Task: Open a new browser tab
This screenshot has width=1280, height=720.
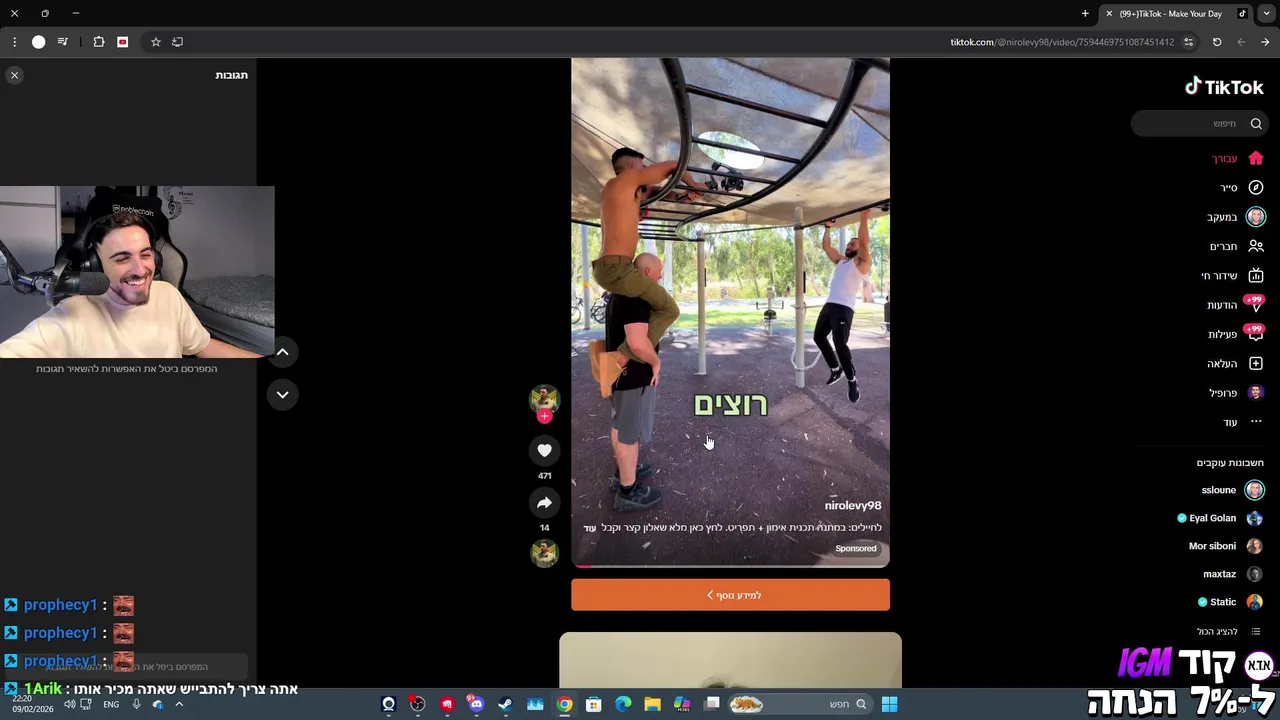Action: pos(1085,13)
